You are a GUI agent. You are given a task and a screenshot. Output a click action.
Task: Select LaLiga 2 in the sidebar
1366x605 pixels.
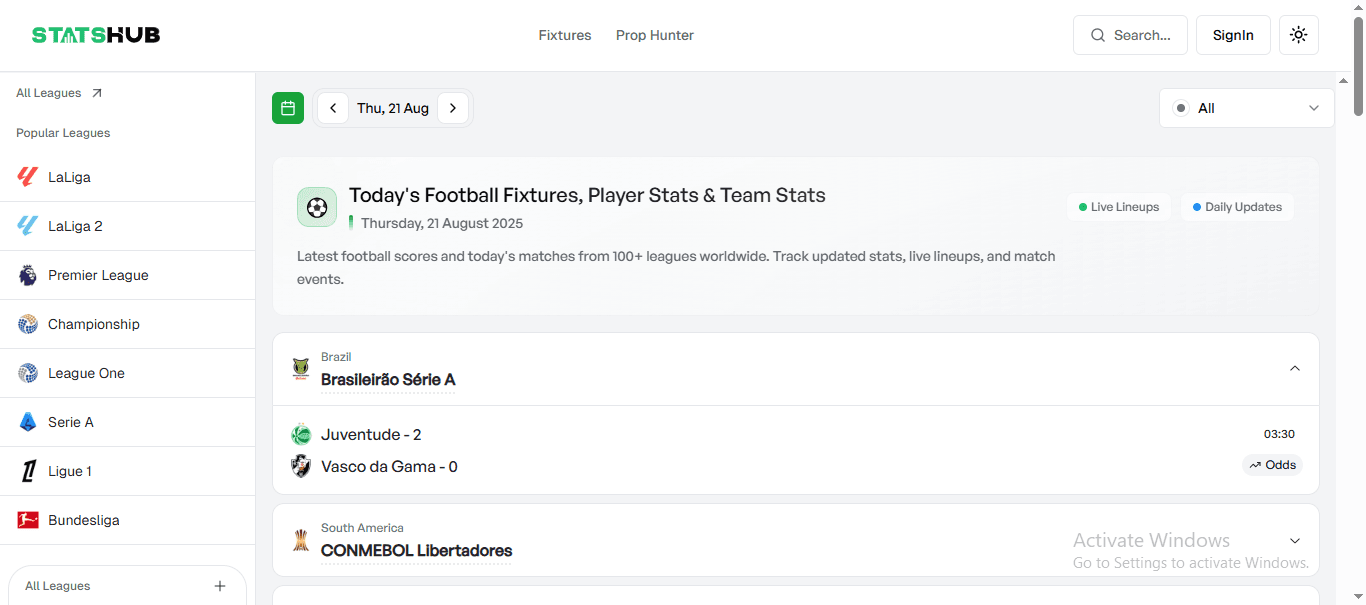coord(127,226)
